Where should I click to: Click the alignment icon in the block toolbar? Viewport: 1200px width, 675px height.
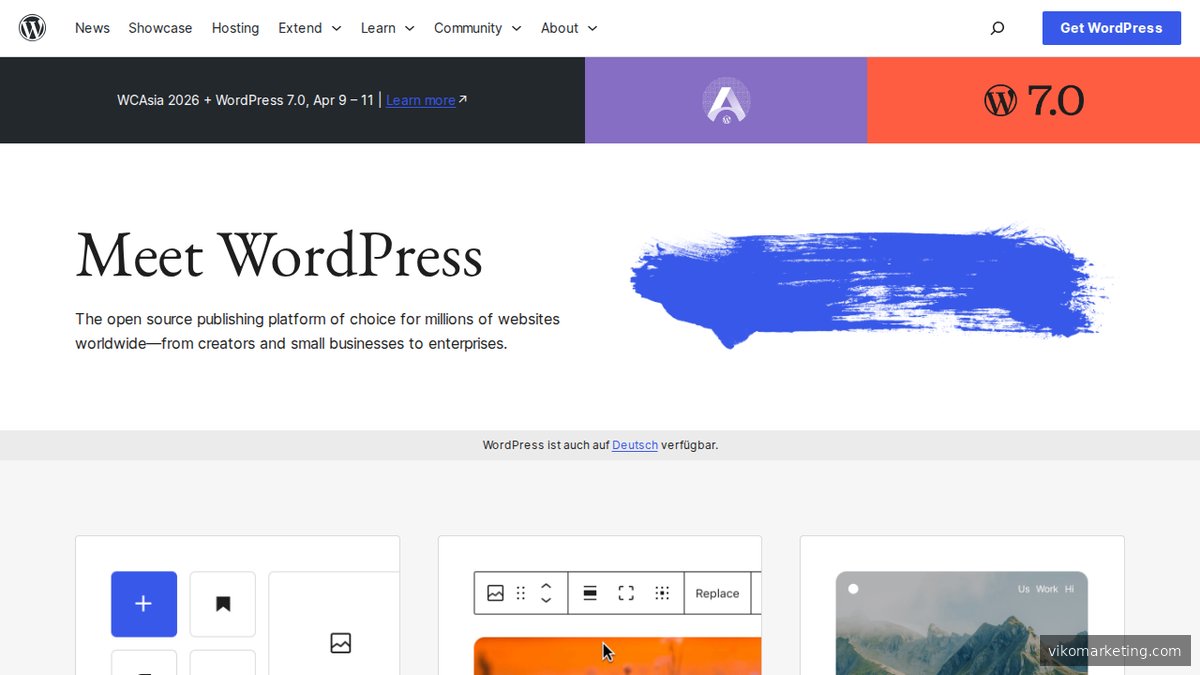pyautogui.click(x=589, y=592)
